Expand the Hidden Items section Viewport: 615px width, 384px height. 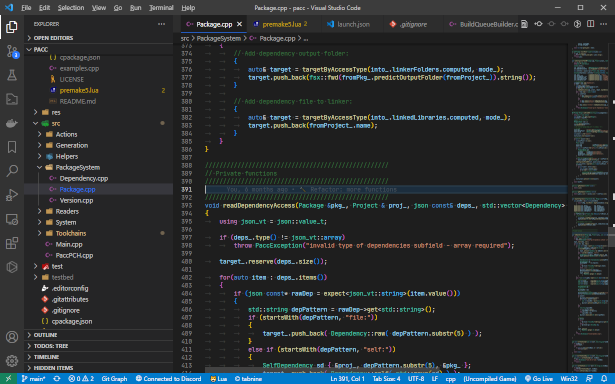point(98,368)
